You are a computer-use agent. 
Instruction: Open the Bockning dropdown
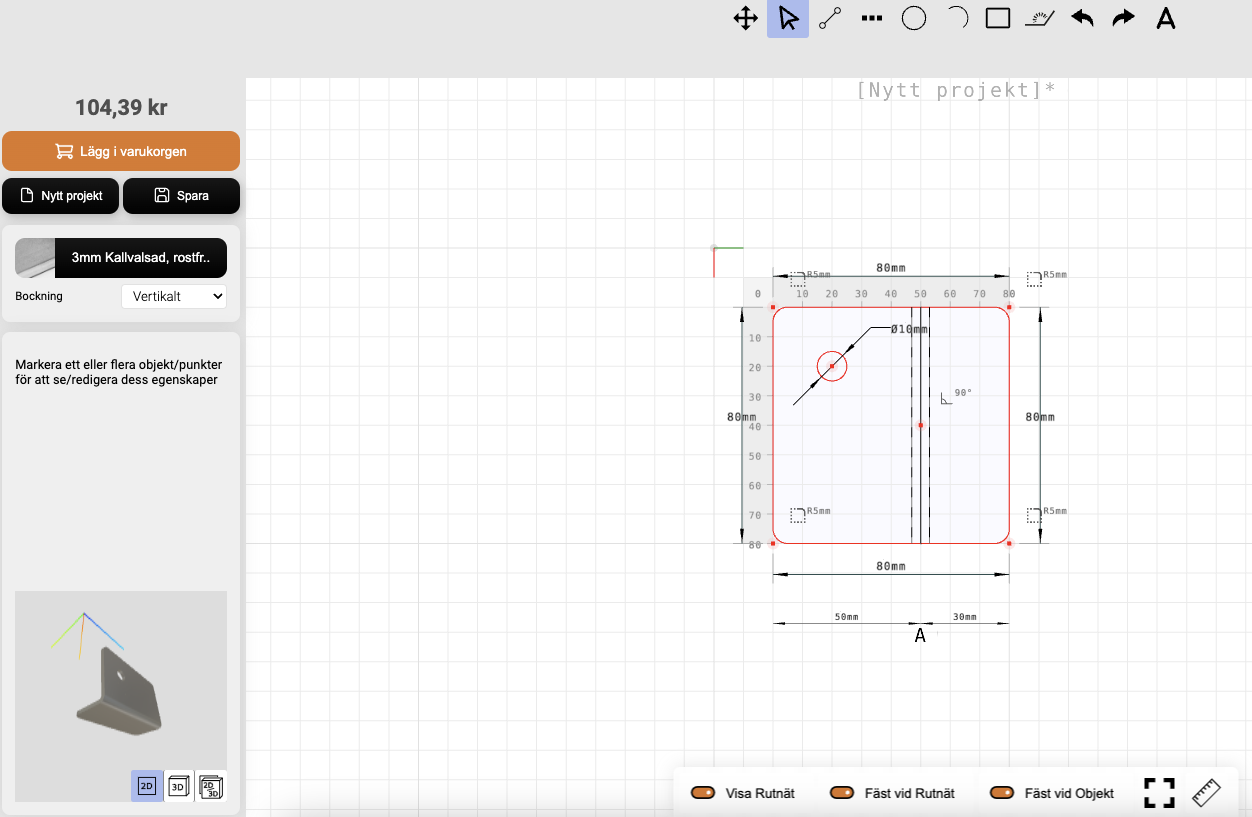tap(174, 297)
